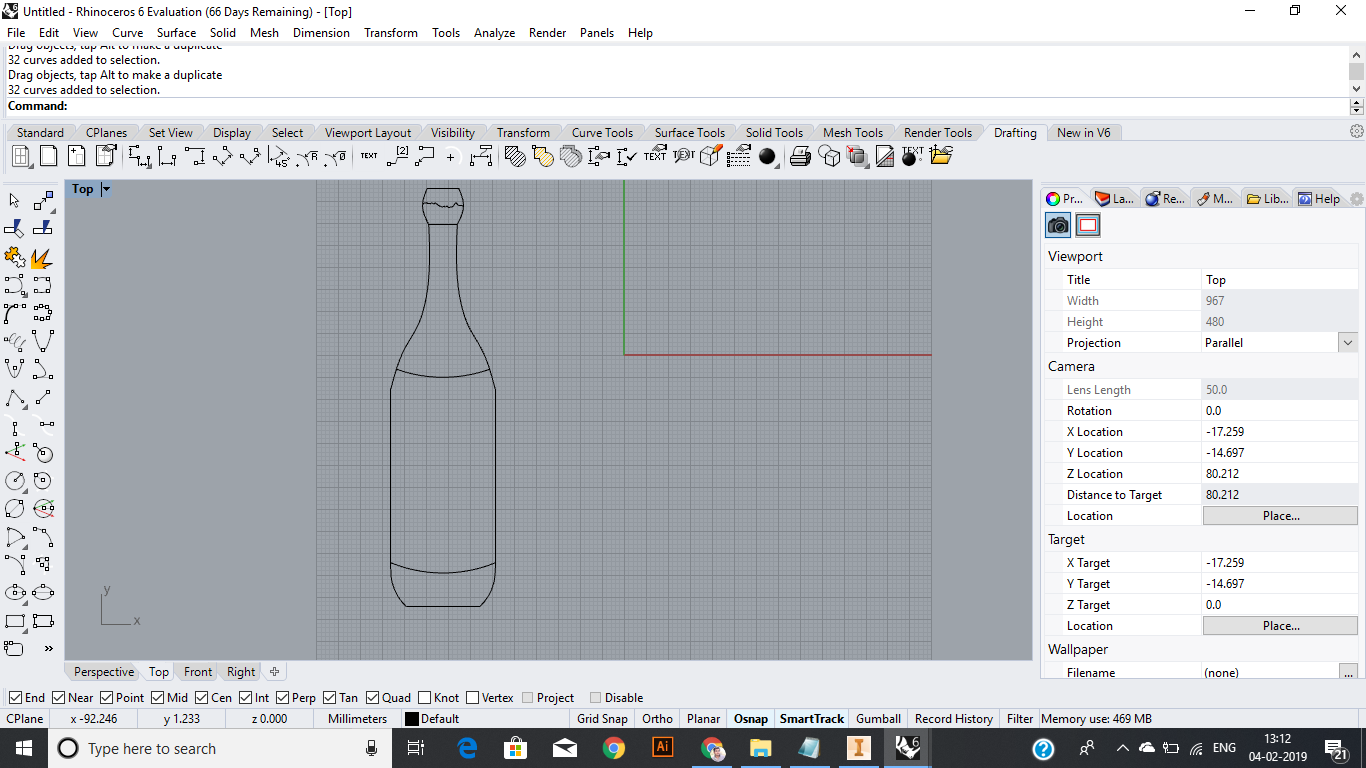Image resolution: width=1366 pixels, height=768 pixels.
Task: Select the arrow pointer tool in sidebar
Action: click(15, 202)
